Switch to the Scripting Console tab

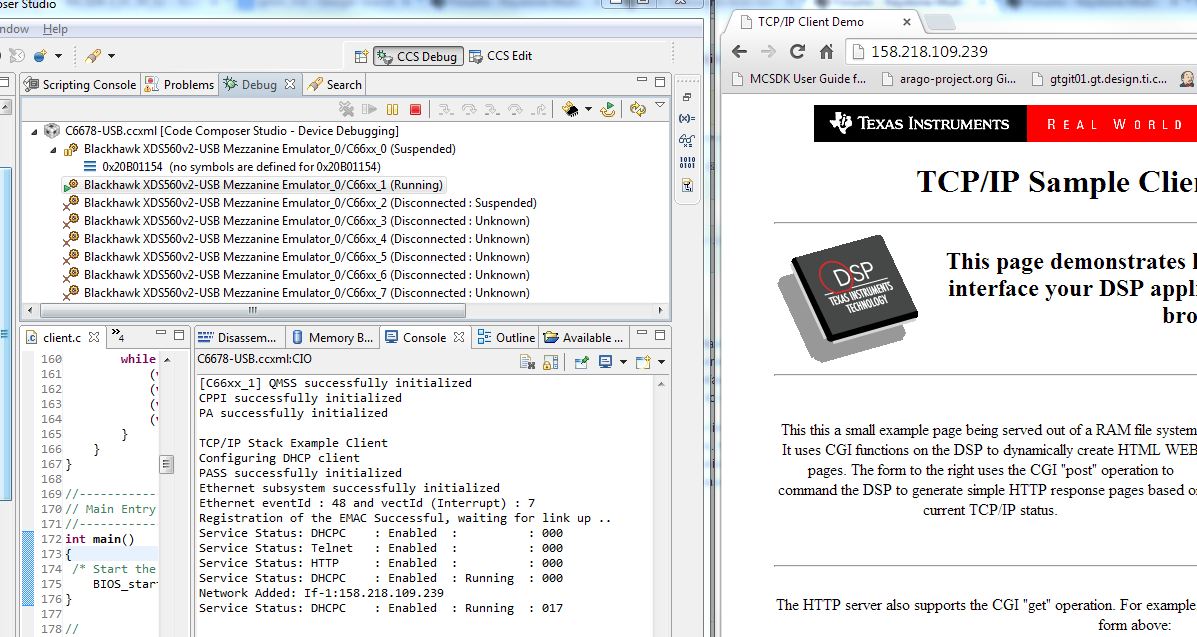79,85
